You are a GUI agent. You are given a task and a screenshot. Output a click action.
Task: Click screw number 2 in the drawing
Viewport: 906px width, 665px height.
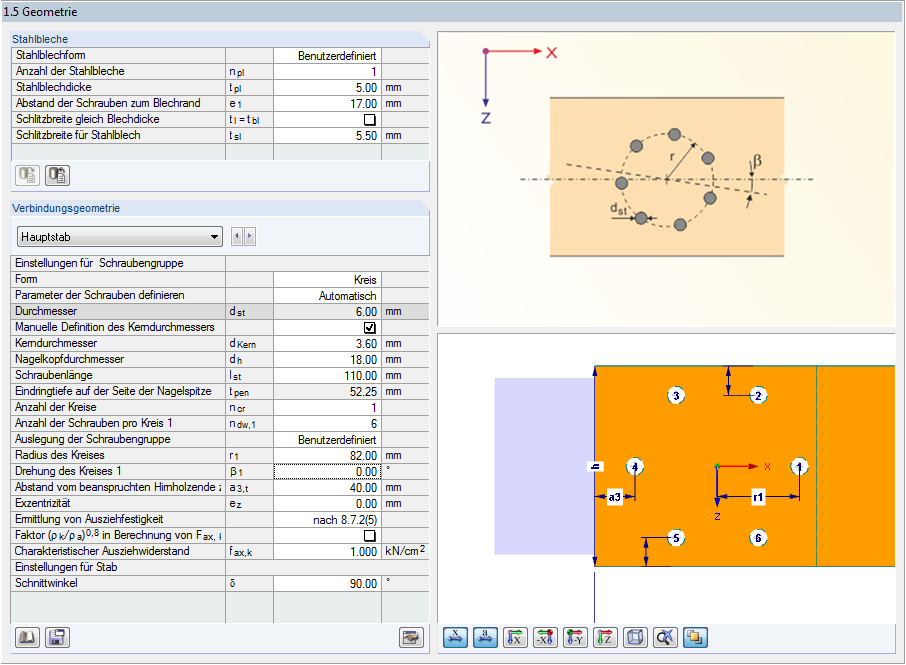pyautogui.click(x=758, y=396)
